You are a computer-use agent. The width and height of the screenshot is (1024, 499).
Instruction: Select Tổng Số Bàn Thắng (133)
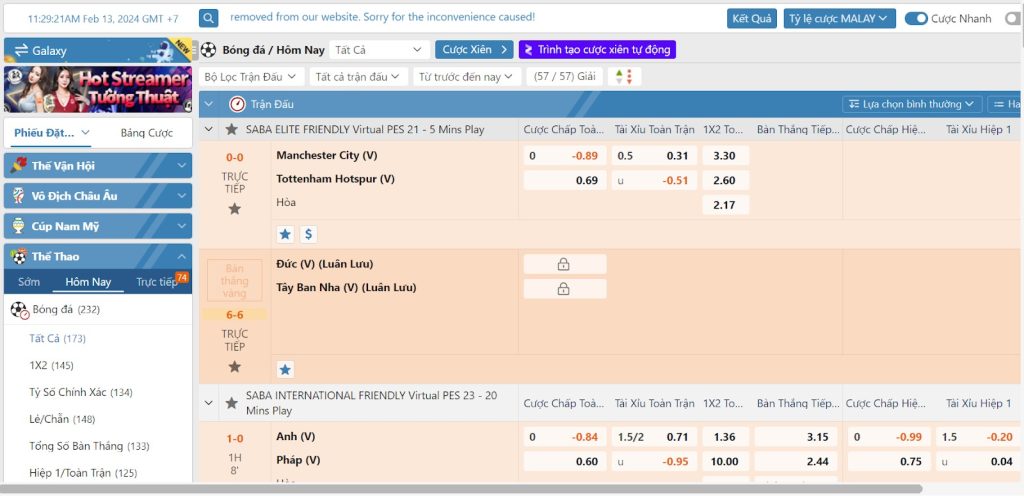[89, 446]
